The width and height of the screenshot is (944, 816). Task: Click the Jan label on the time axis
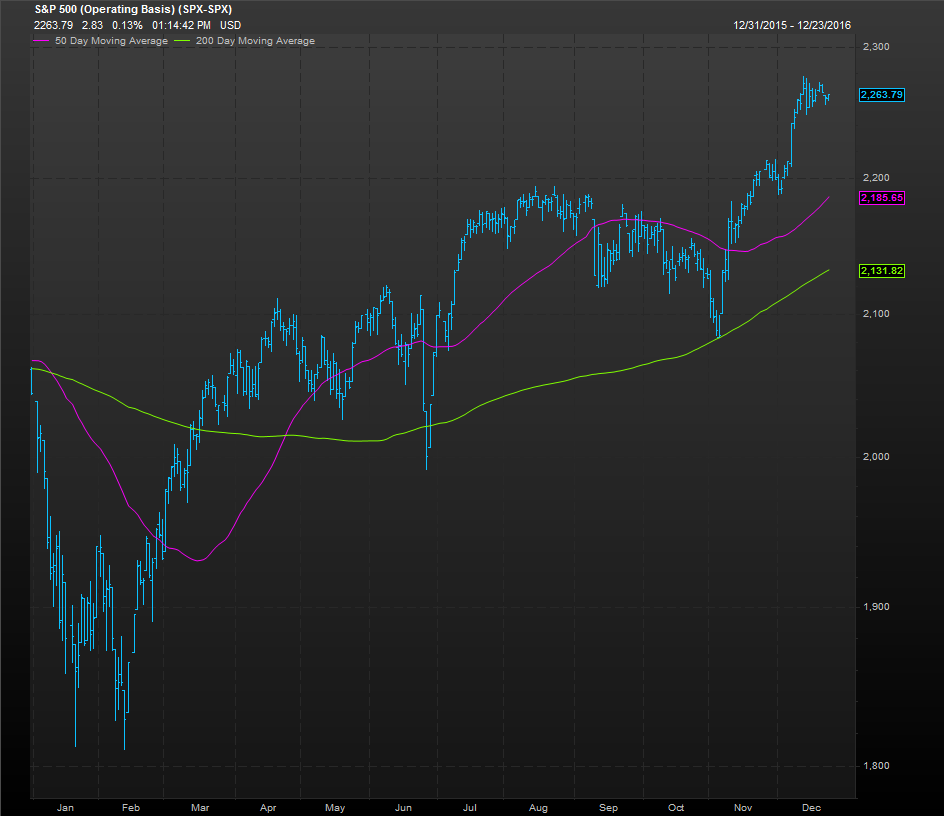point(65,808)
